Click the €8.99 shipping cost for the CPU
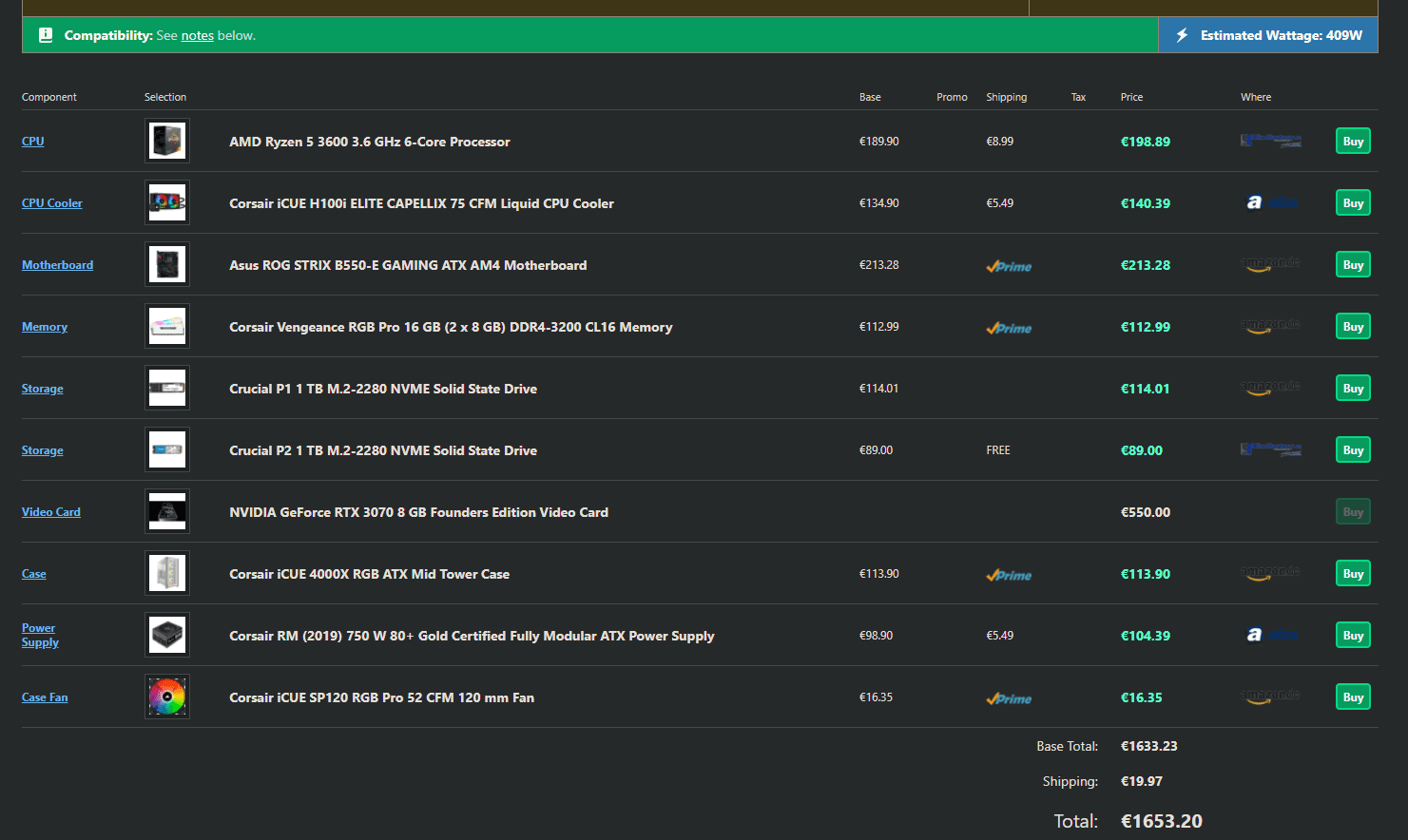This screenshot has width=1408, height=840. pyautogui.click(x=1000, y=142)
